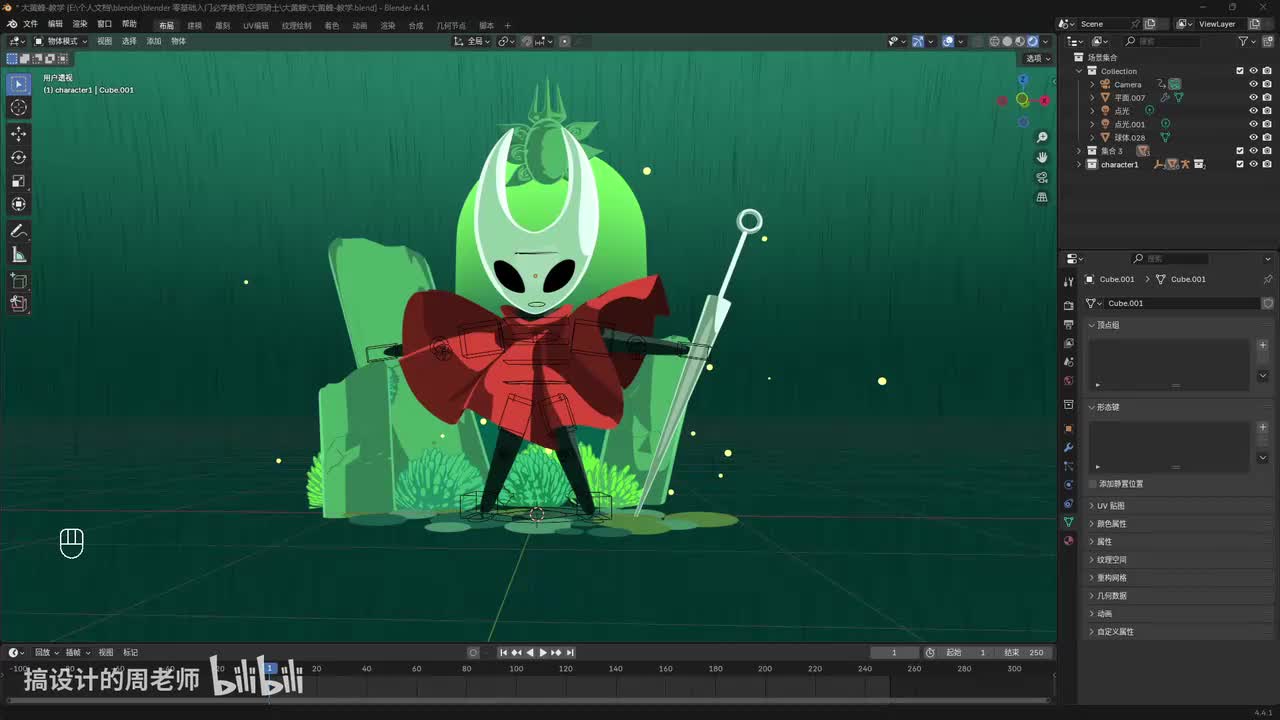Disable render for character1 collection
The image size is (1280, 720).
[x=1267, y=164]
